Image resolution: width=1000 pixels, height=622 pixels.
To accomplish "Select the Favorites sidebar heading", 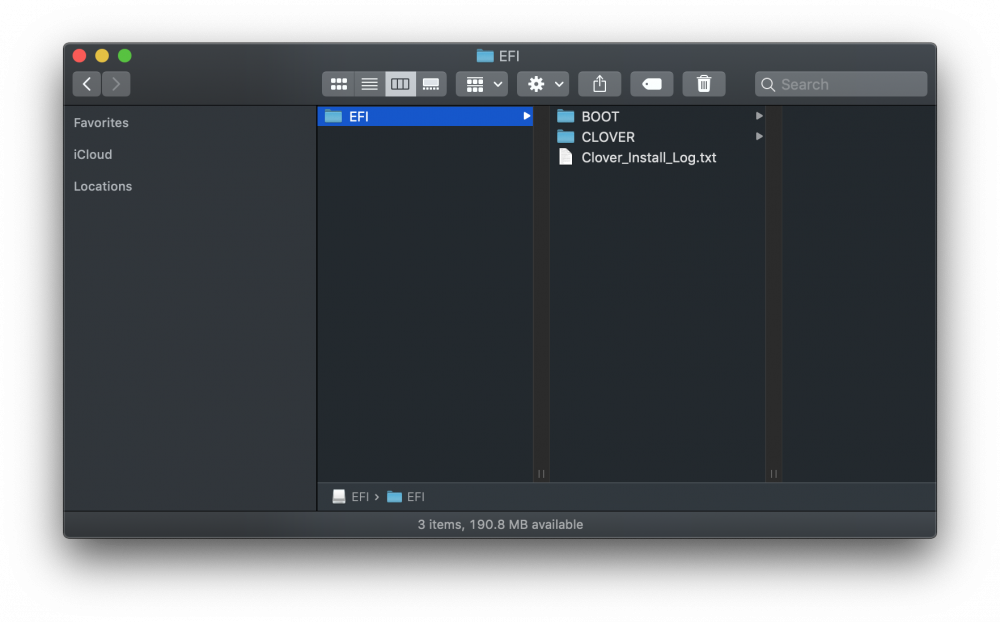I will click(101, 122).
